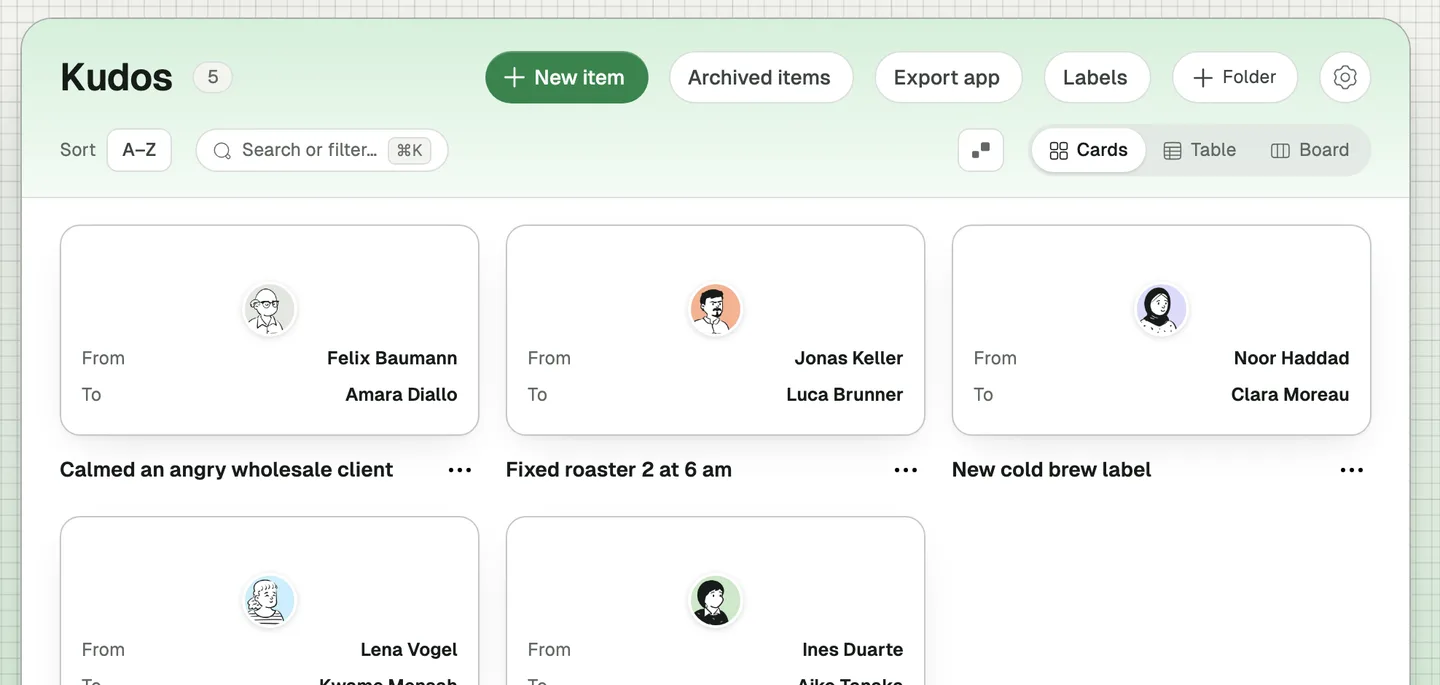Add a new Folder

coord(1235,77)
